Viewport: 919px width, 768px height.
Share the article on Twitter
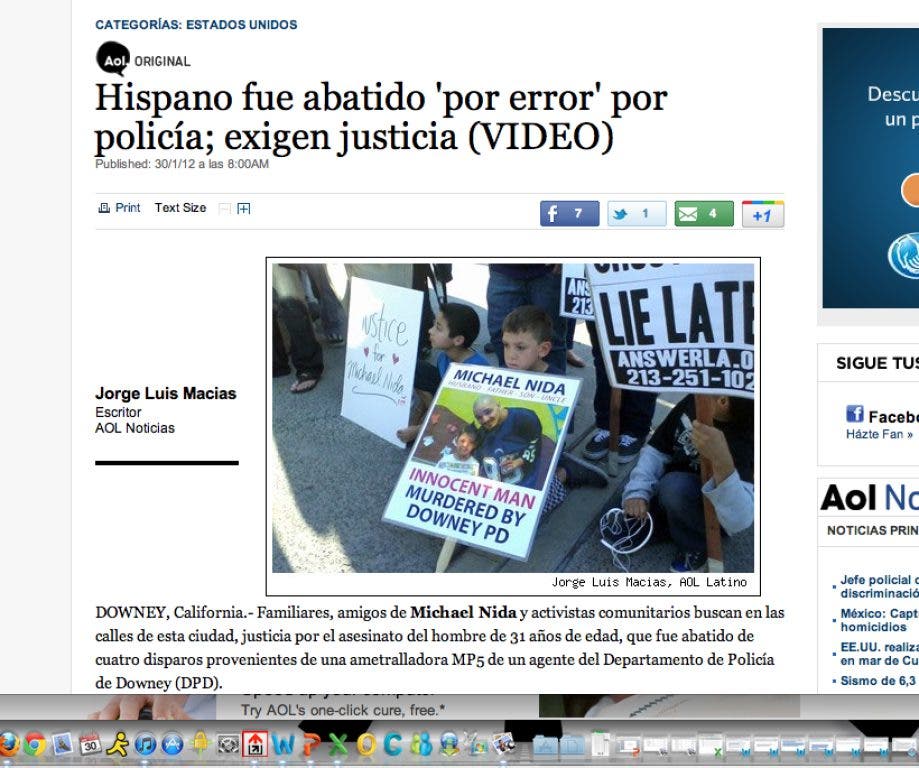tap(636, 214)
